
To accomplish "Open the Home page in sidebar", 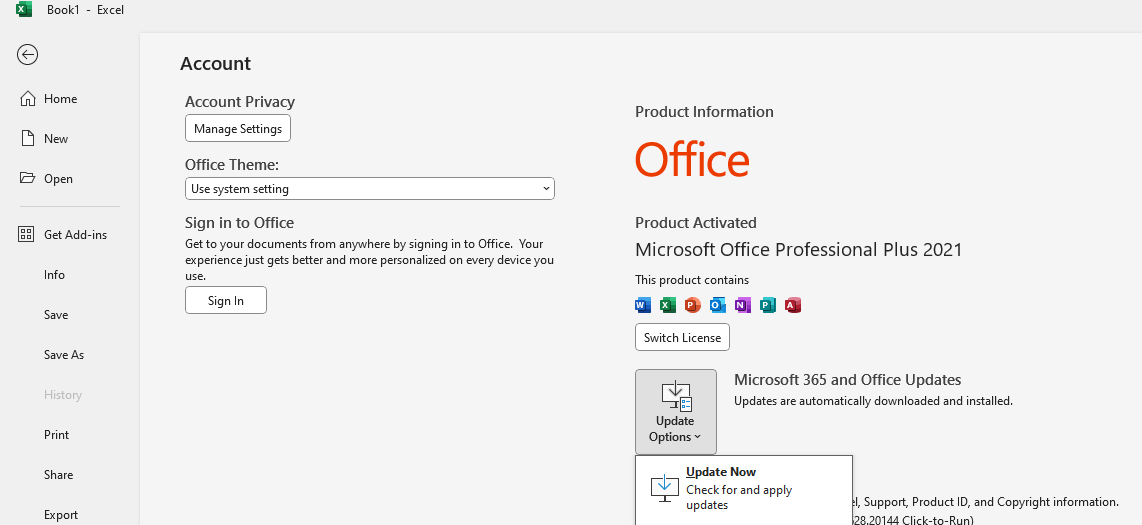I will [x=60, y=99].
